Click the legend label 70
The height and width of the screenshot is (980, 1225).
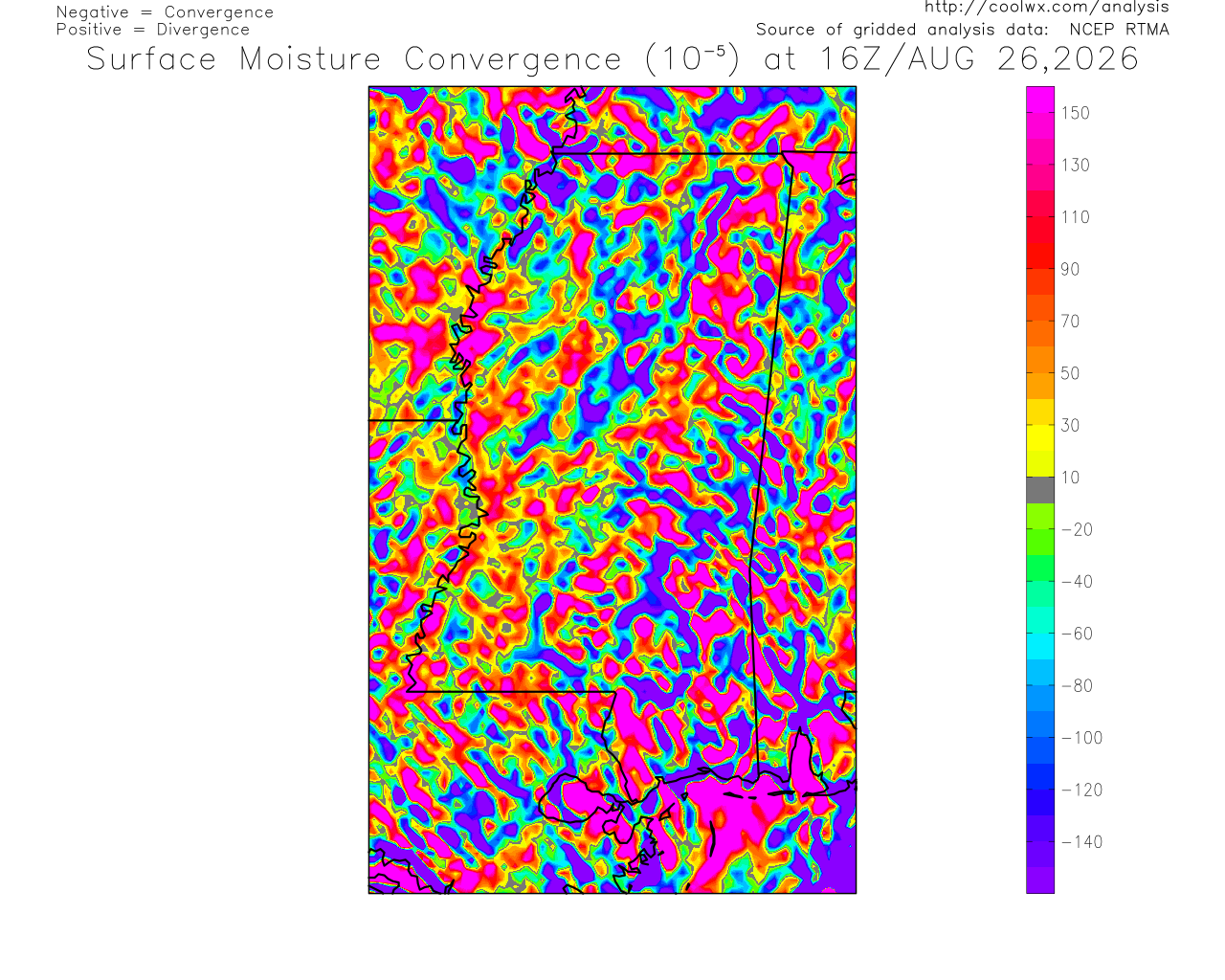pyautogui.click(x=1071, y=322)
